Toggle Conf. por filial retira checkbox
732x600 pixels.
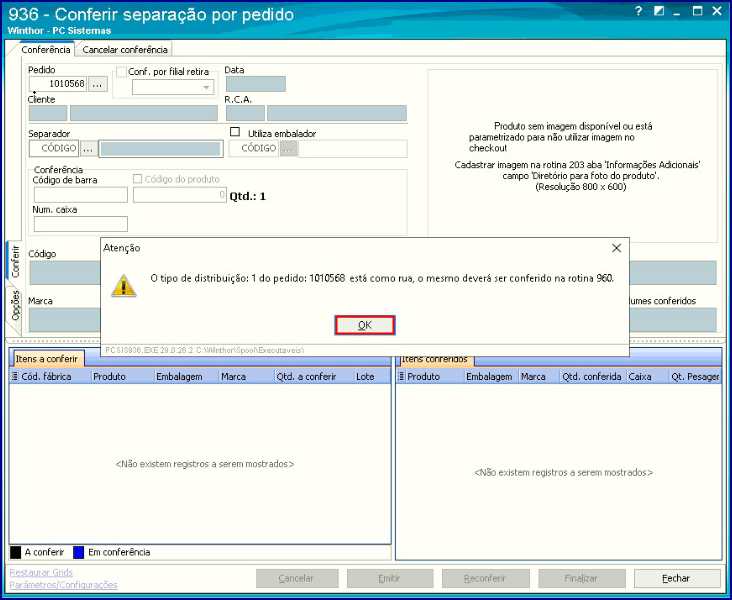121,72
